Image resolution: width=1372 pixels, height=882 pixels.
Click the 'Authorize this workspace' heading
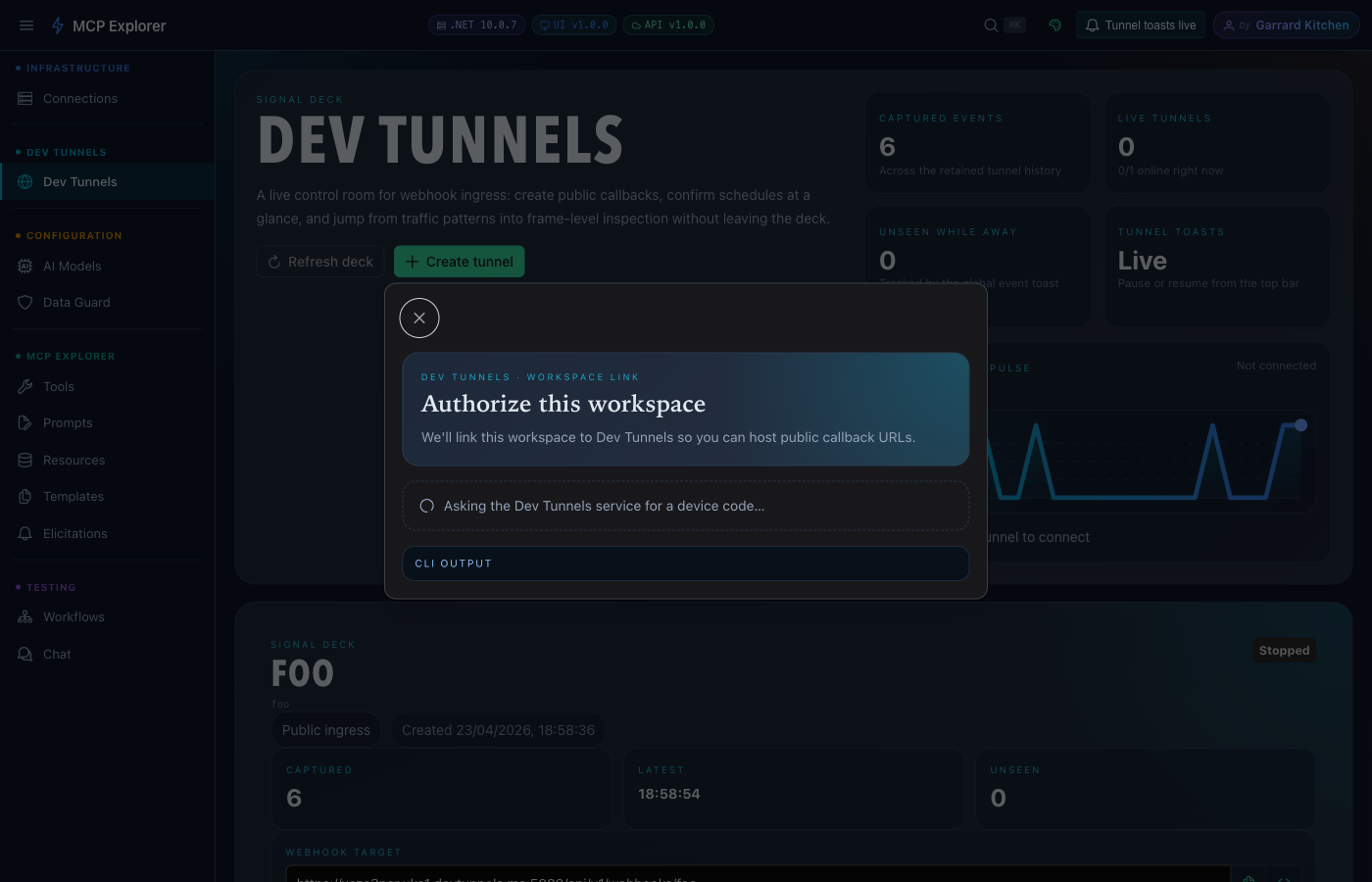(x=563, y=404)
